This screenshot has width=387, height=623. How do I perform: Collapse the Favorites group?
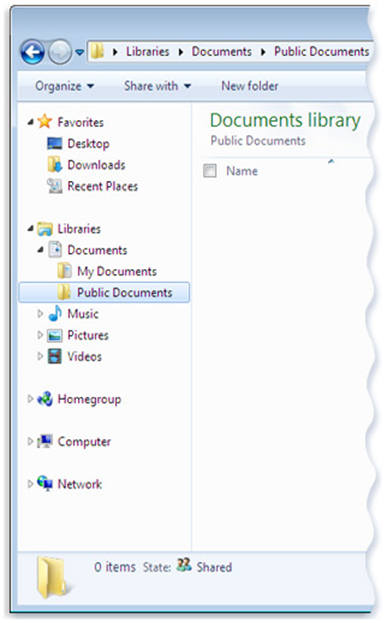pyautogui.click(x=30, y=122)
